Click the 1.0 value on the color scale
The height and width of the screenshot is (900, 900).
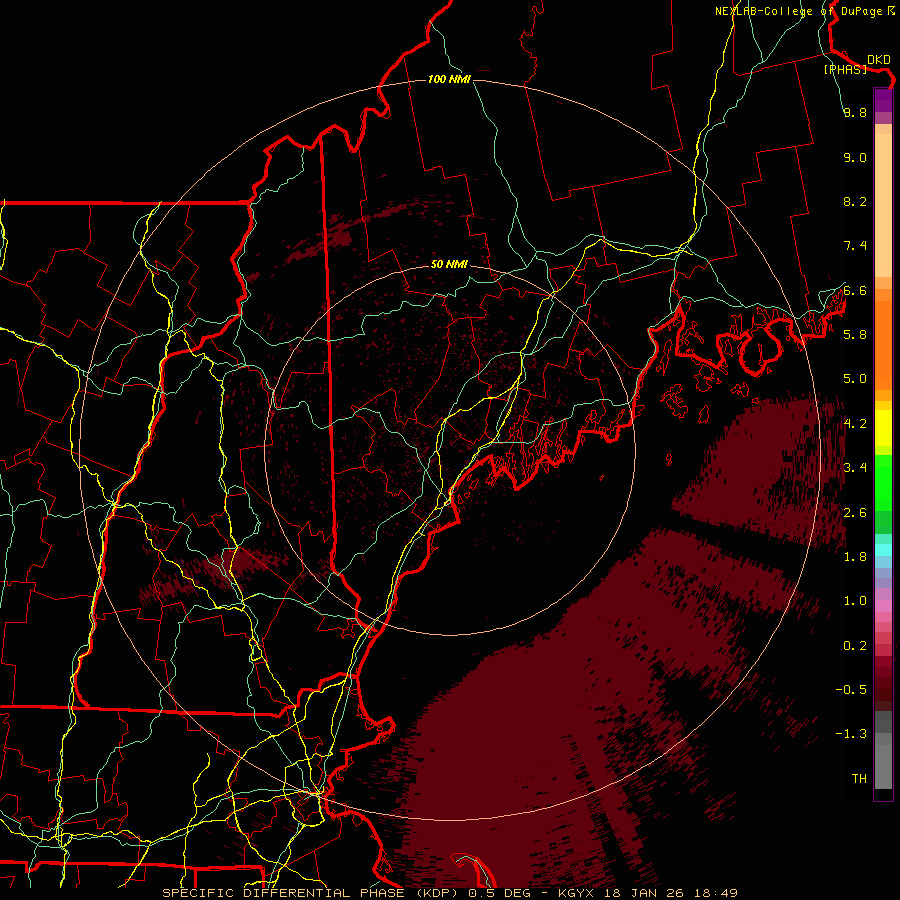click(x=855, y=600)
